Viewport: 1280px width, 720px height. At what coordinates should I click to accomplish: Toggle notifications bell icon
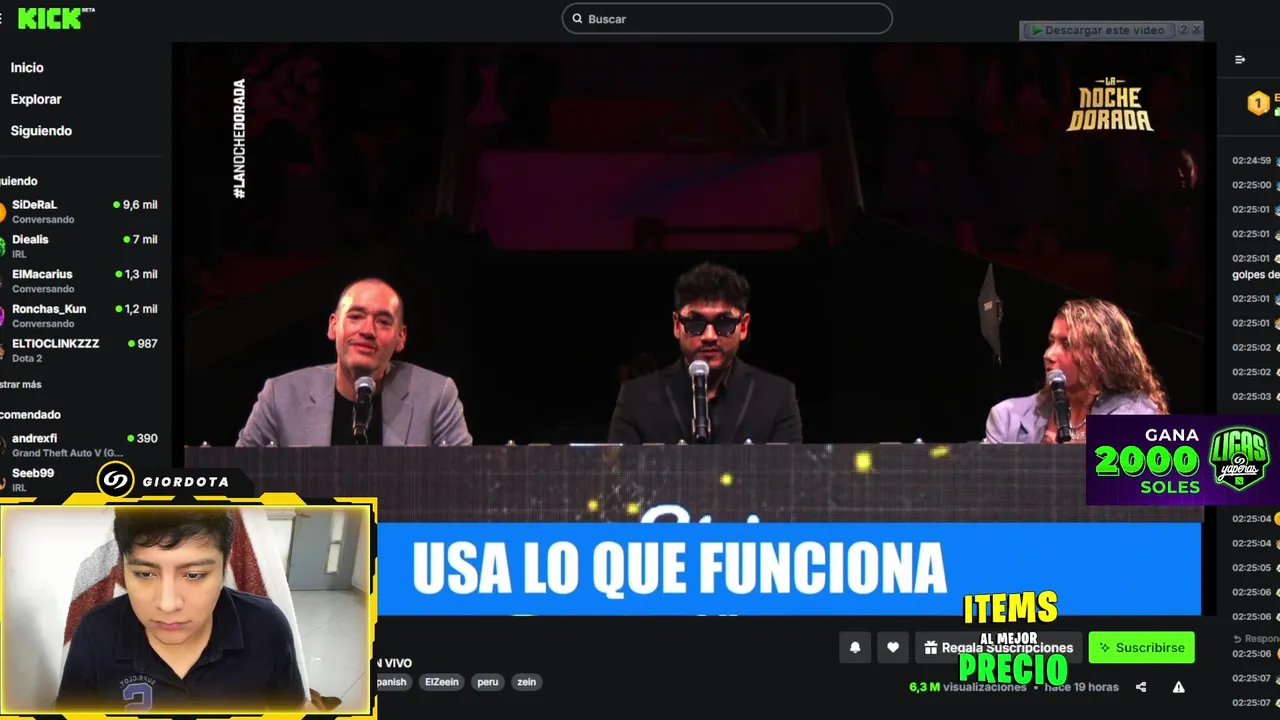[x=855, y=647]
